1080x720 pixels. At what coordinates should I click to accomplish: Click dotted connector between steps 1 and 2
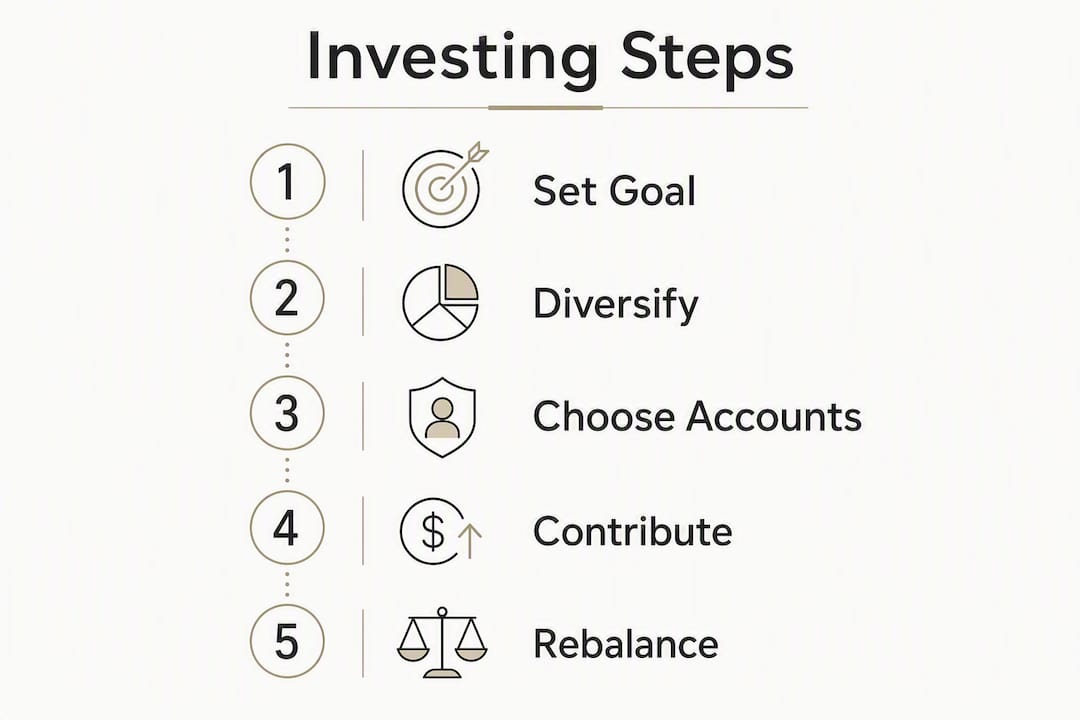tap(287, 240)
